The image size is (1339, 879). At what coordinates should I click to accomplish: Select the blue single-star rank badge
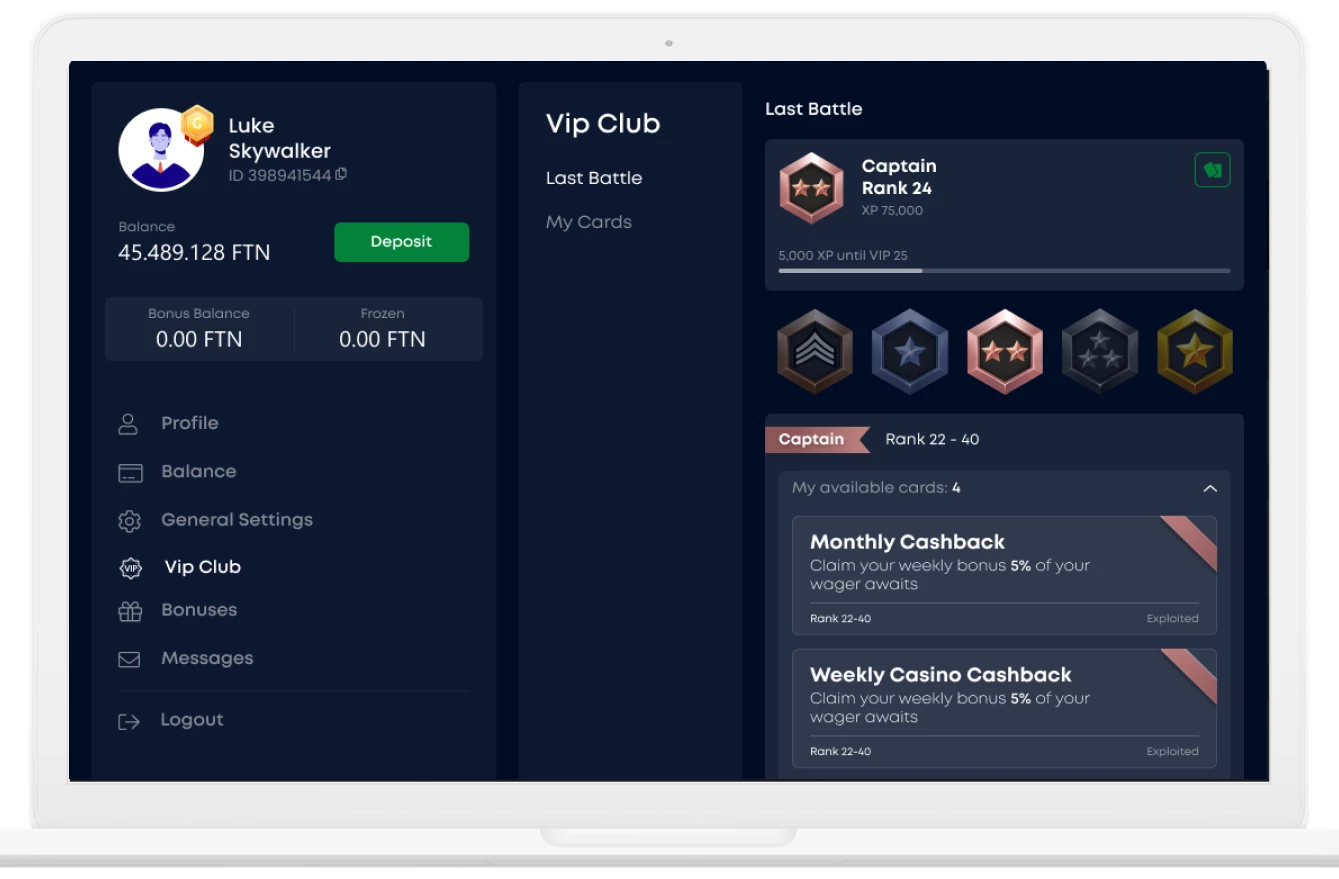coord(909,352)
